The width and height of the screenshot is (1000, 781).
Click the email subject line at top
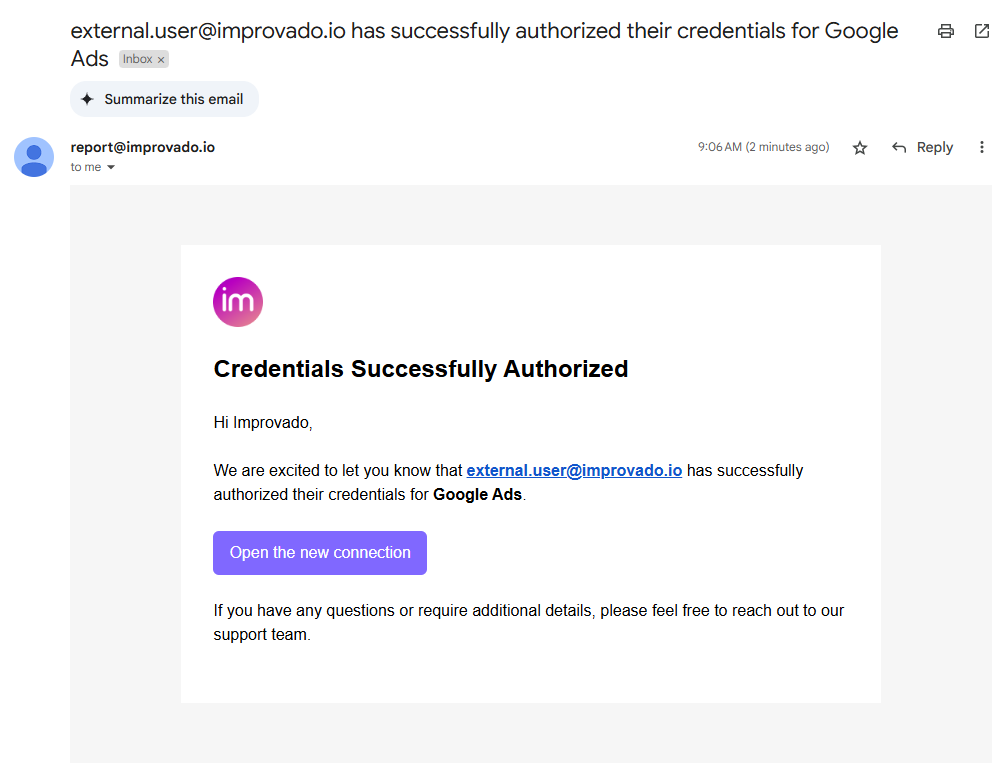(x=484, y=31)
